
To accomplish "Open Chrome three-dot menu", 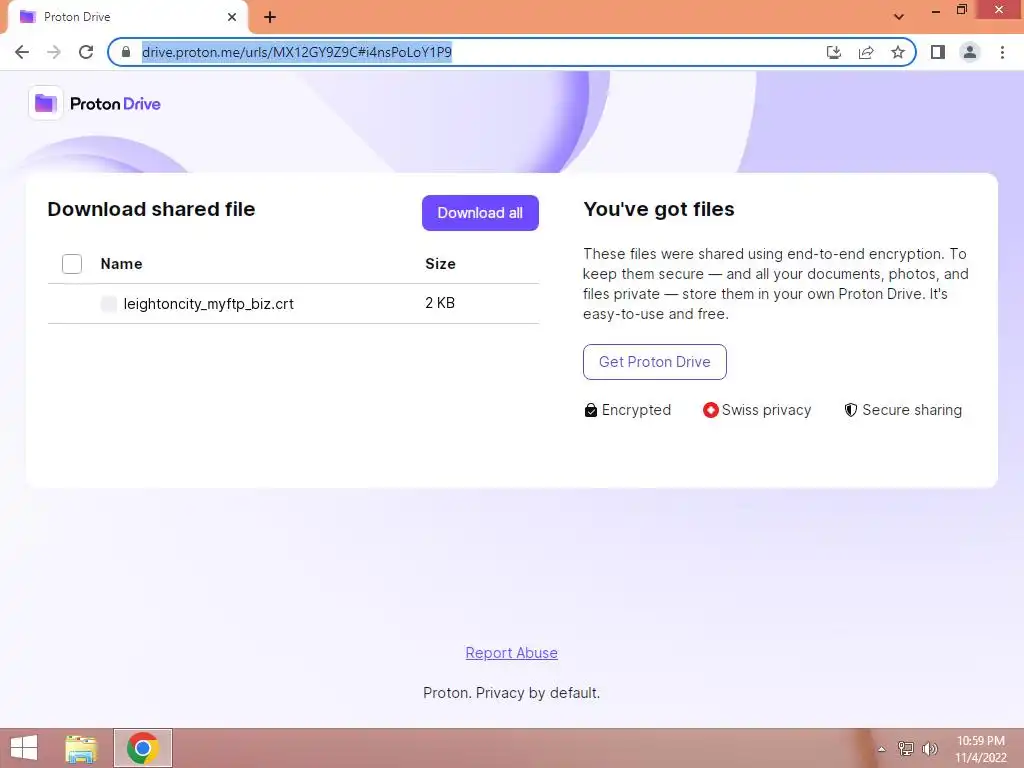I will (1002, 52).
